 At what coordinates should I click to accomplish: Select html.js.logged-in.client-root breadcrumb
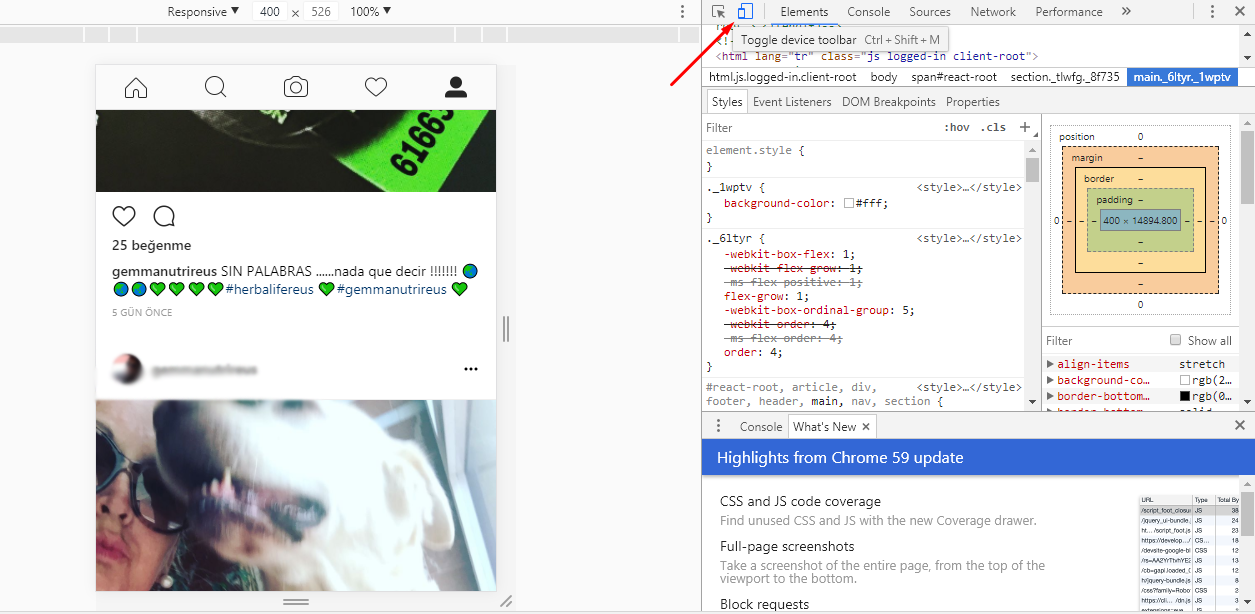tap(783, 77)
